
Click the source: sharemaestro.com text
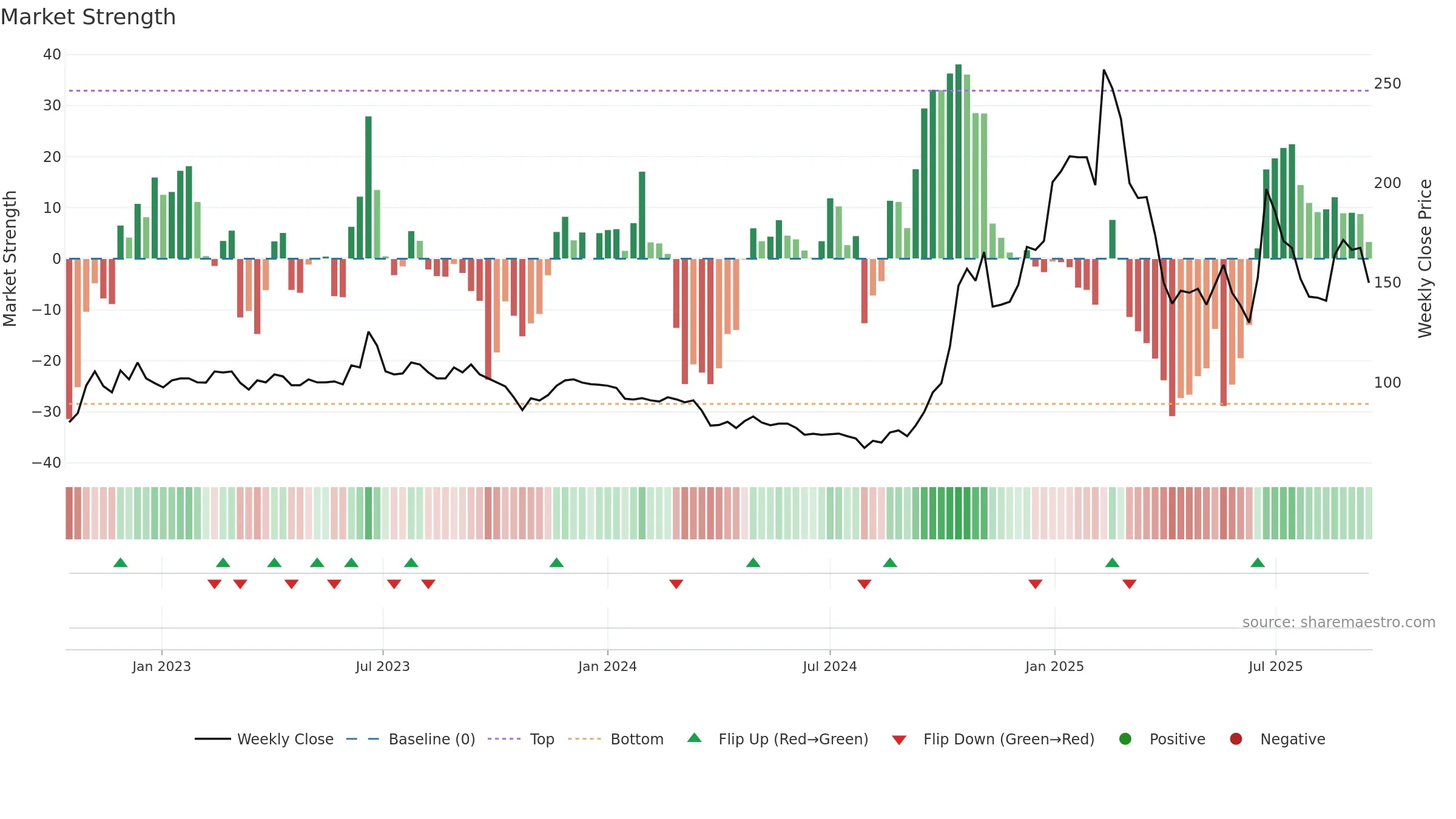click(1339, 622)
